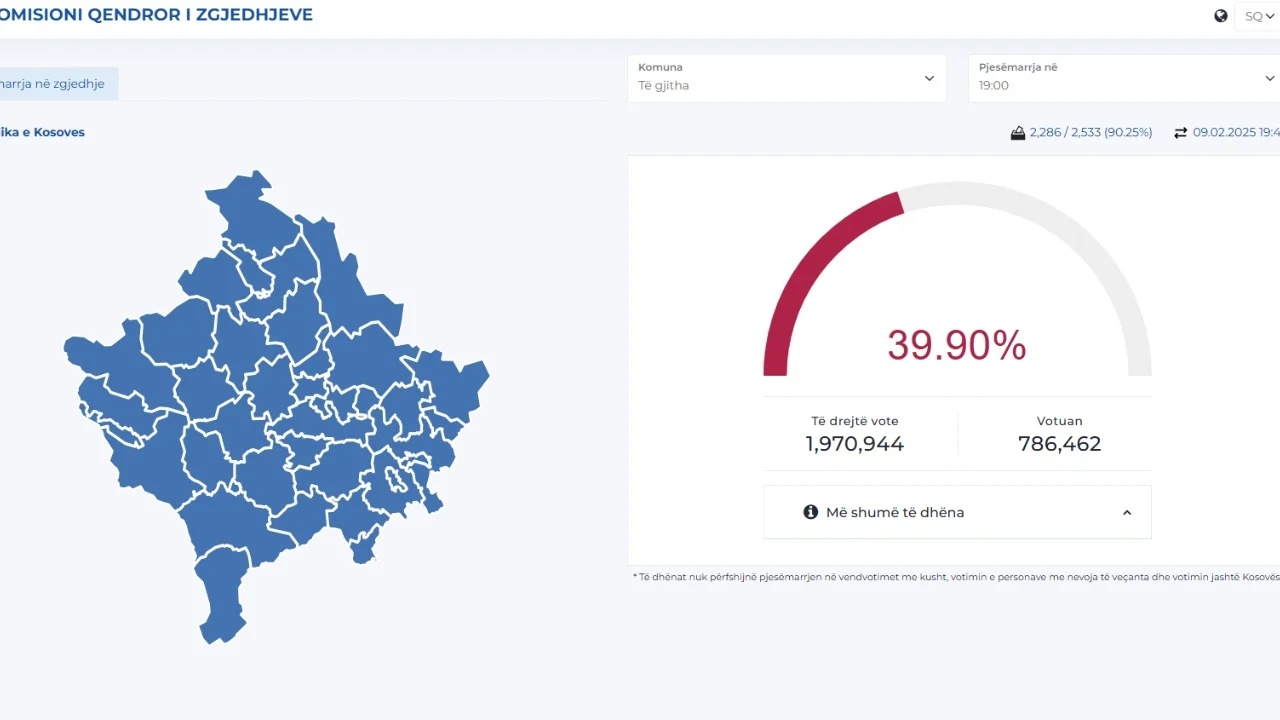
Task: Open the SQ language selector
Action: pyautogui.click(x=1258, y=16)
